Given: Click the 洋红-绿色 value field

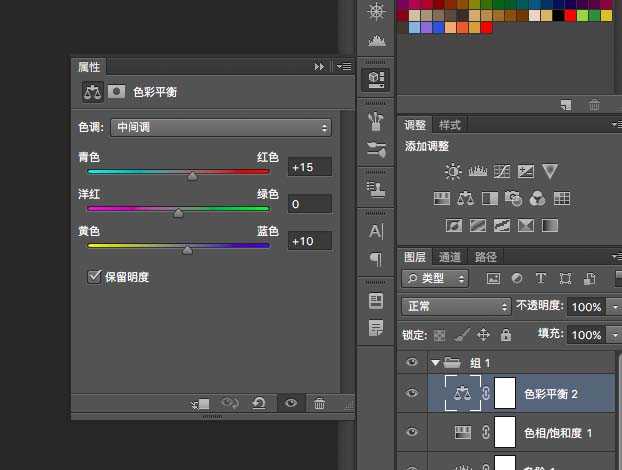Looking at the screenshot, I should 309,204.
